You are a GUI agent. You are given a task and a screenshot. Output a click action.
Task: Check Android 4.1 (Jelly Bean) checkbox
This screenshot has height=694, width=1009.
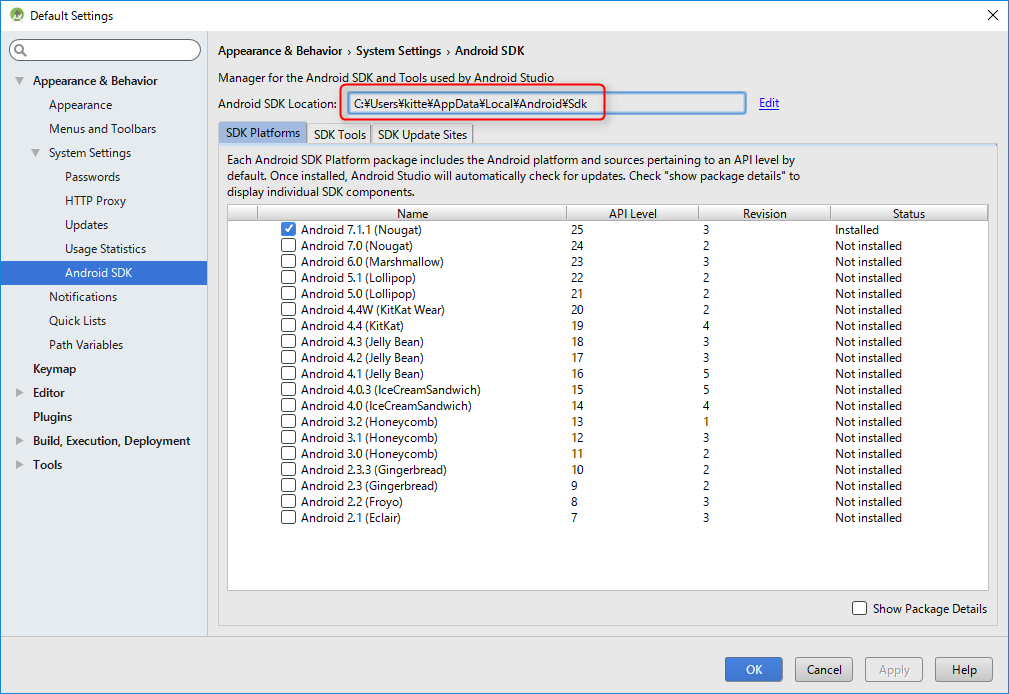(288, 373)
